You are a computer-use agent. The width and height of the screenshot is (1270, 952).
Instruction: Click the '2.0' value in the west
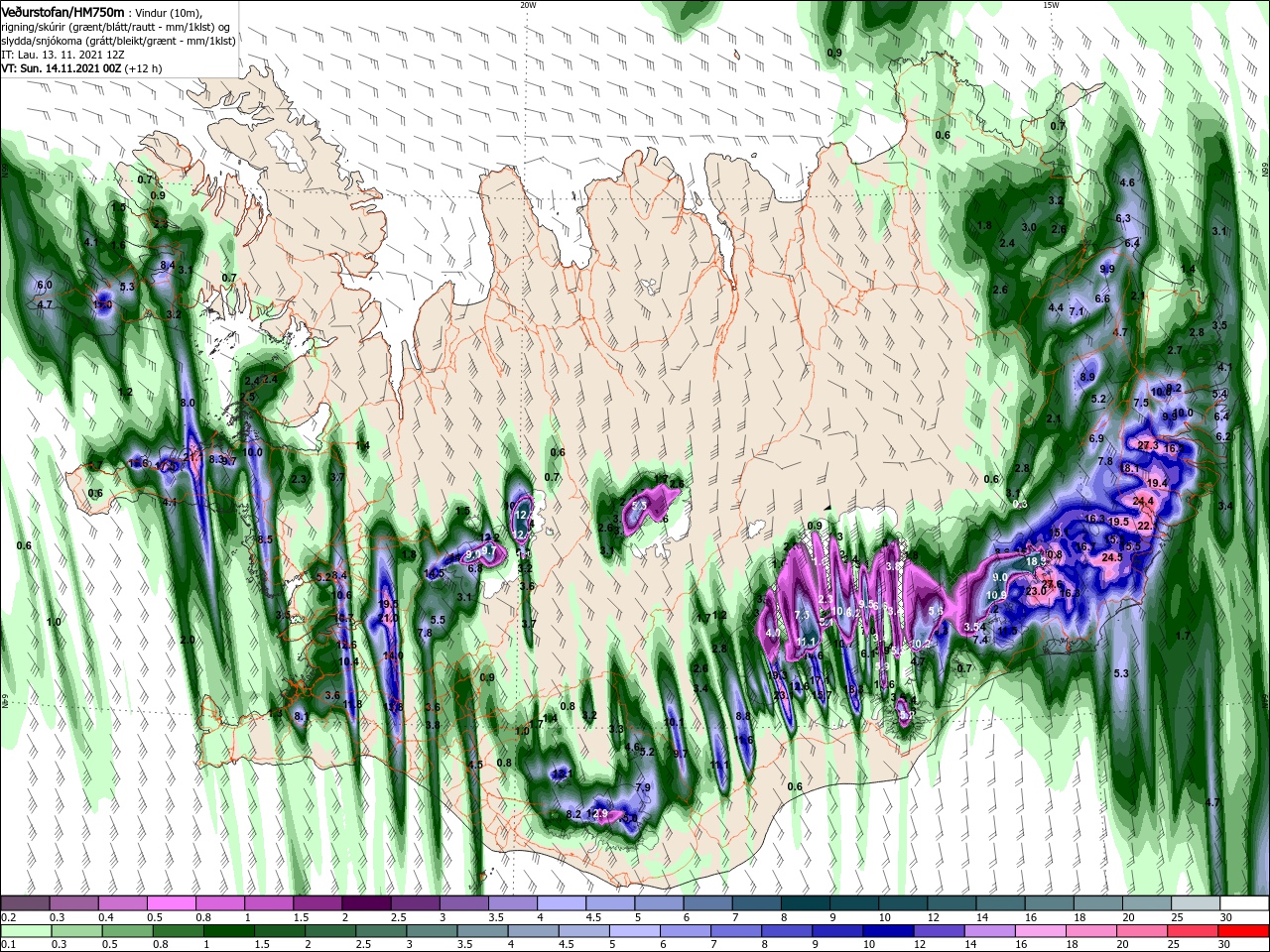(188, 640)
